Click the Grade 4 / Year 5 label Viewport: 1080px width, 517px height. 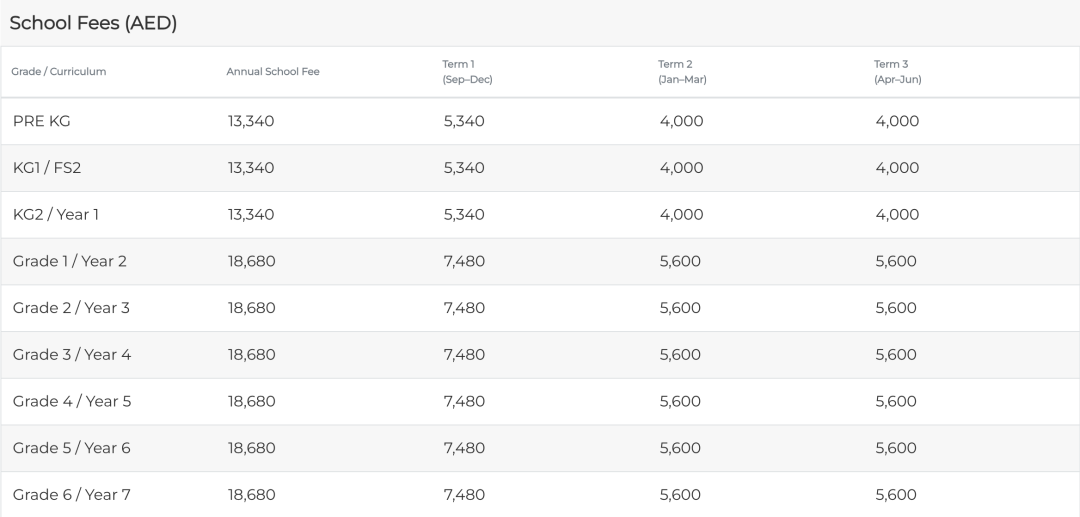tap(72, 401)
